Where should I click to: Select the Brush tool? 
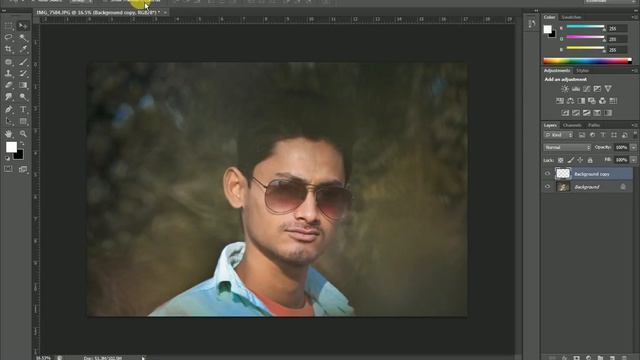(x=23, y=62)
